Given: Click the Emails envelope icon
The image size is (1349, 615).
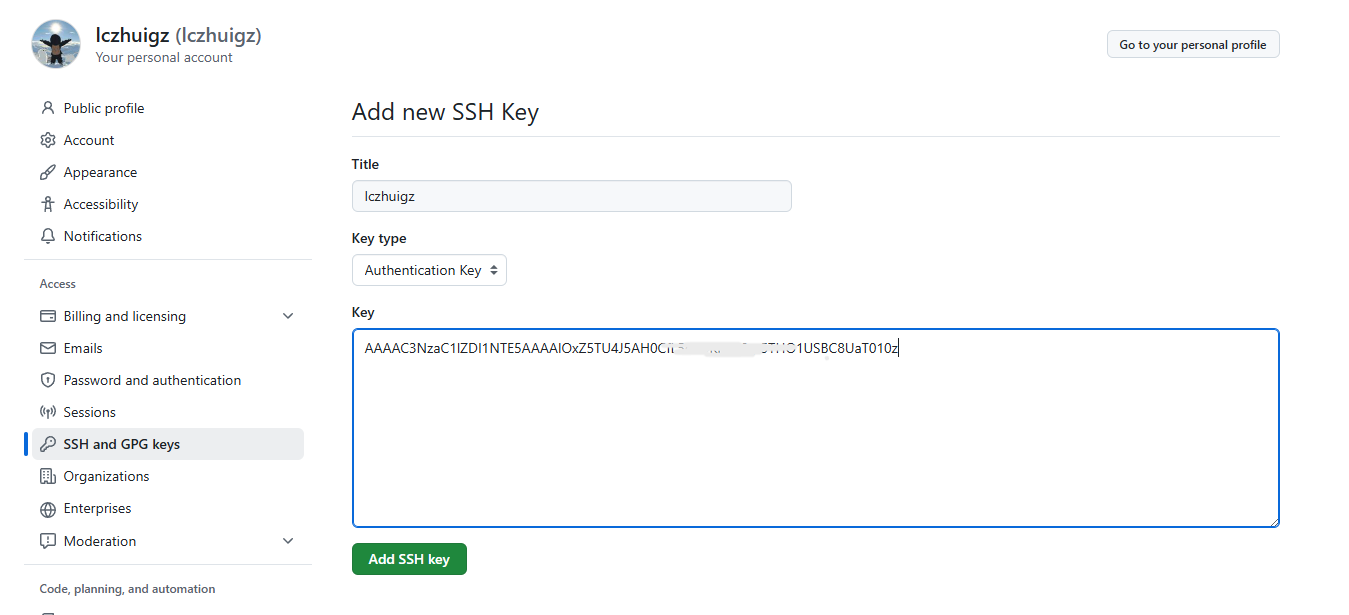Looking at the screenshot, I should click(48, 348).
